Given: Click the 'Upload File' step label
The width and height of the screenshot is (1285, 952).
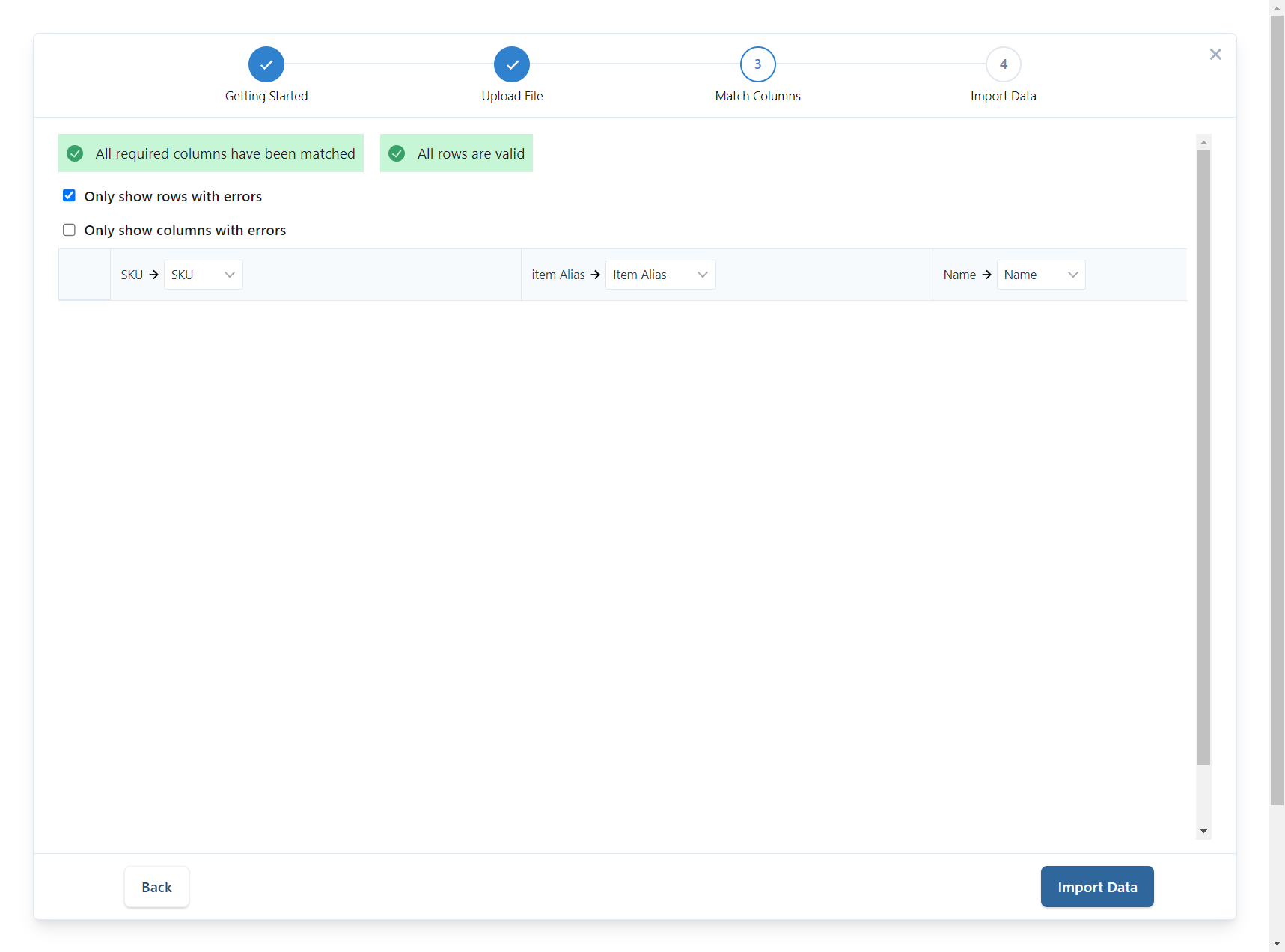Looking at the screenshot, I should pyautogui.click(x=512, y=96).
